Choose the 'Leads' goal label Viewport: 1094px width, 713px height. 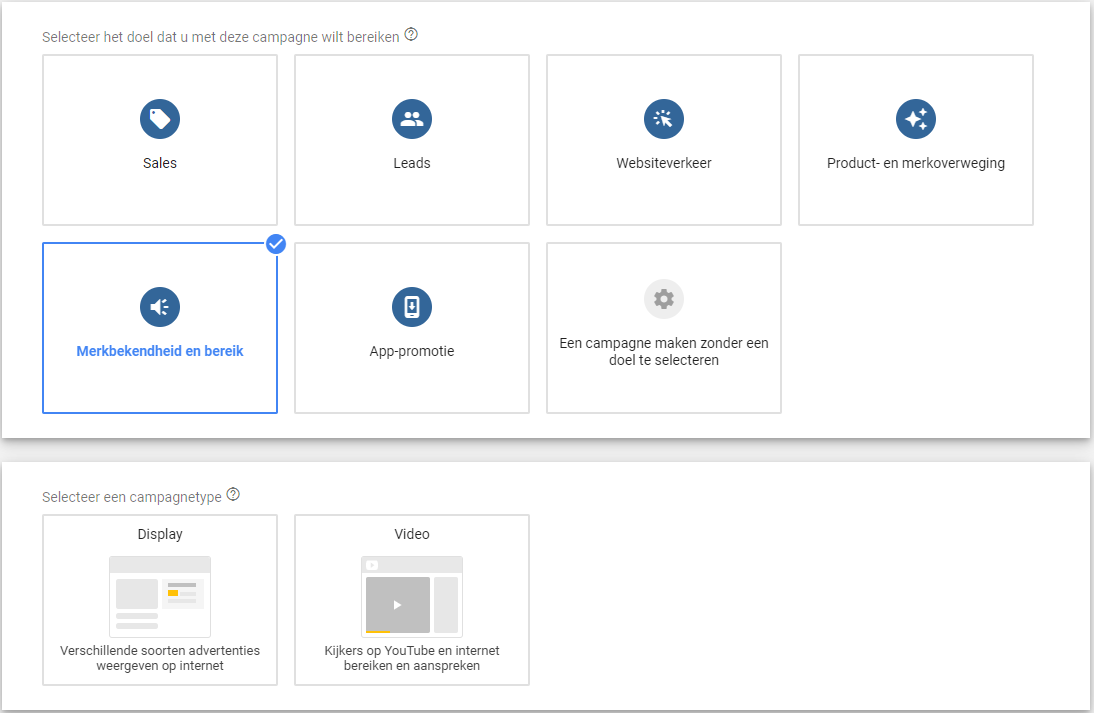412,163
